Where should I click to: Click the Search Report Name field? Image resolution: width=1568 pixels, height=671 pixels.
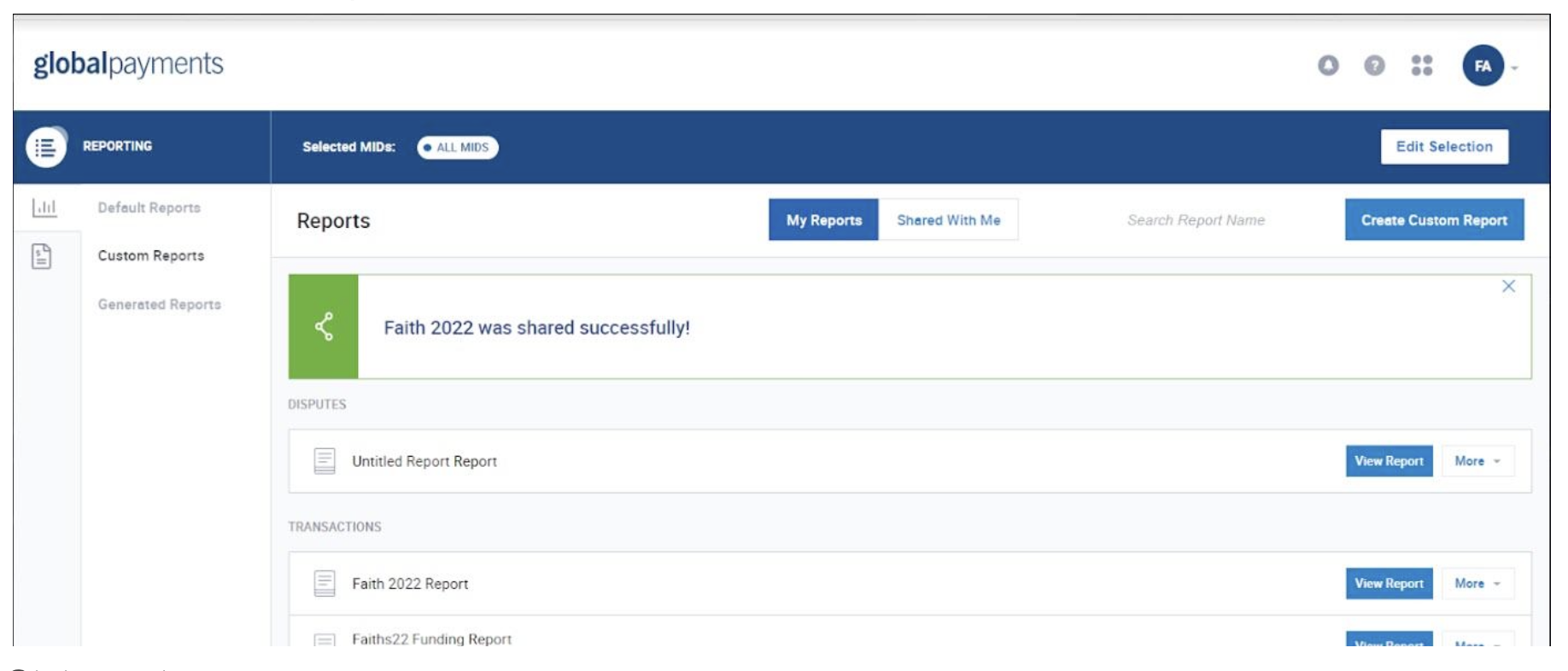click(1196, 220)
